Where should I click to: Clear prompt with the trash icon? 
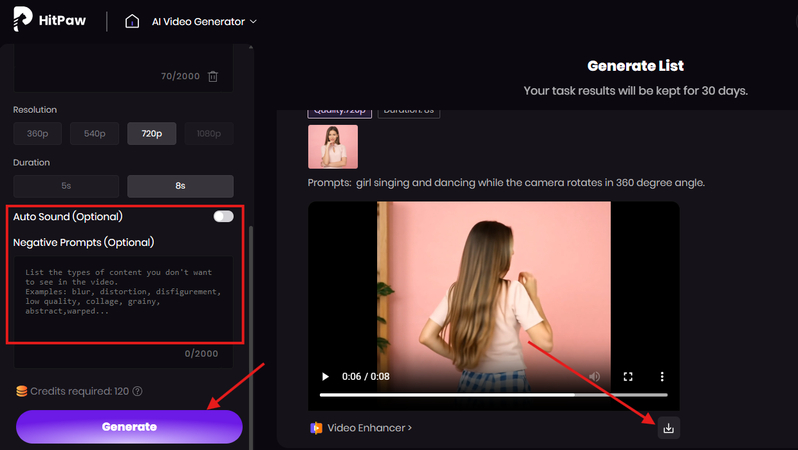point(213,76)
